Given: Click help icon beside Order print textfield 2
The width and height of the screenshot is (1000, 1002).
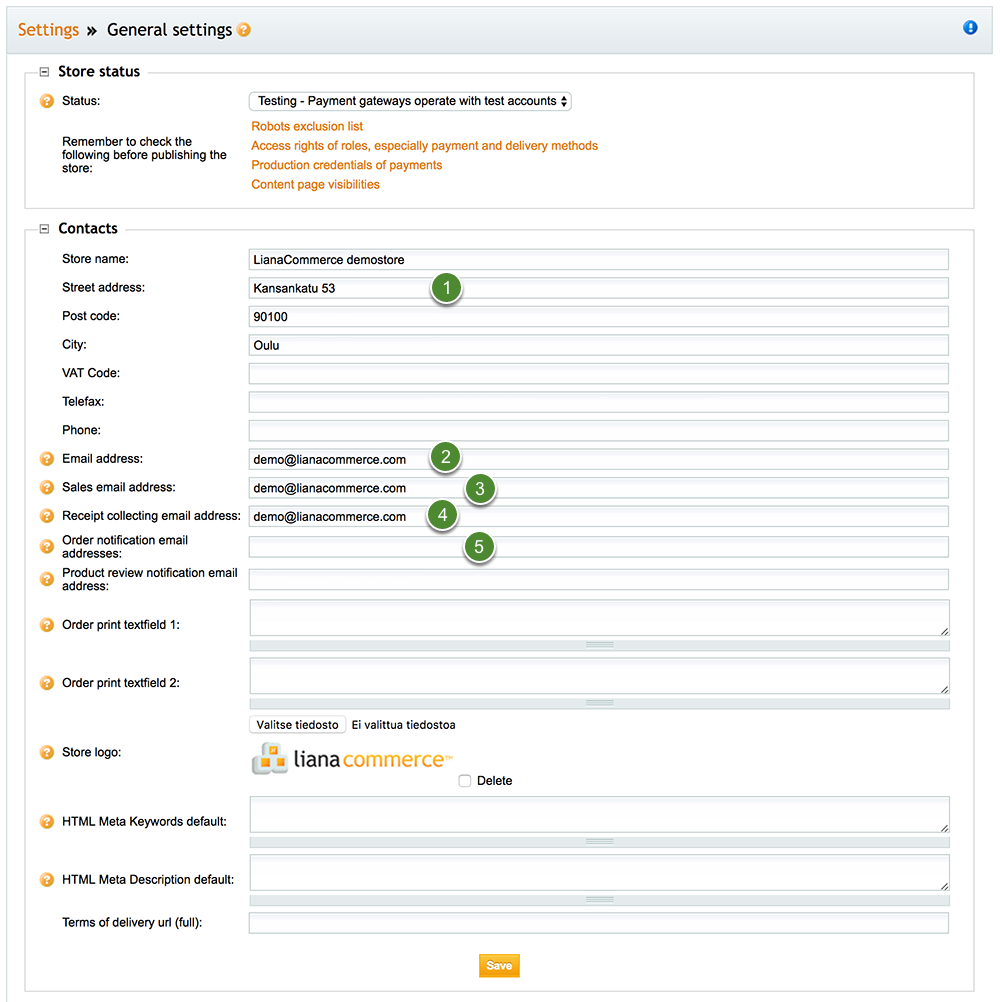Looking at the screenshot, I should tap(47, 683).
